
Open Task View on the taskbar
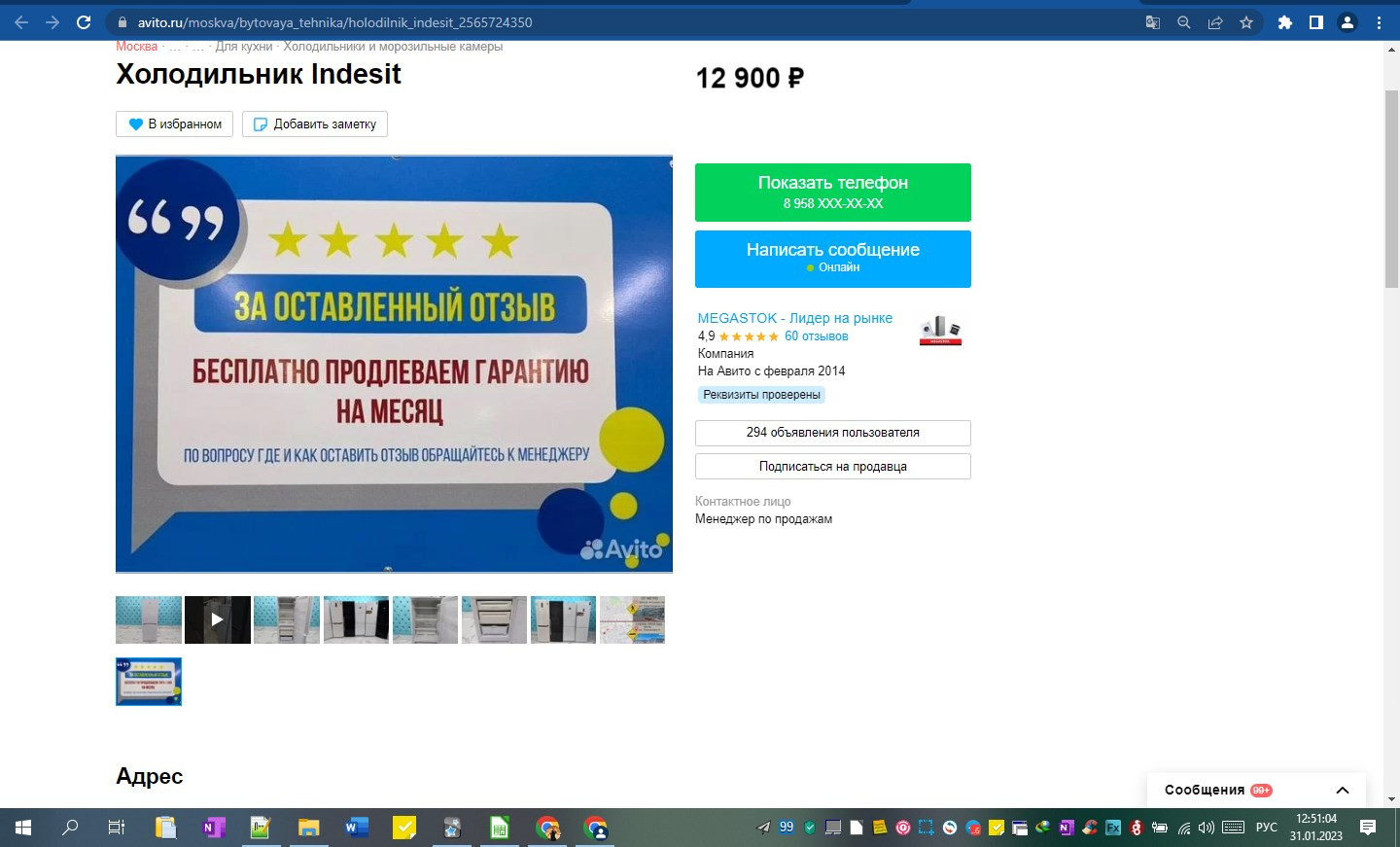117,828
